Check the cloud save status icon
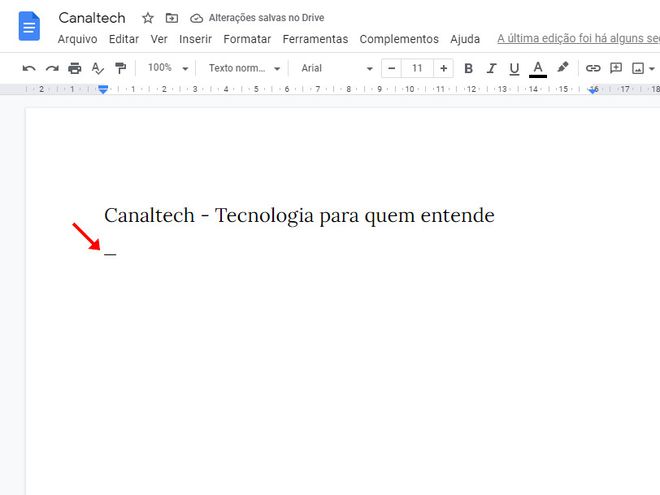The image size is (660, 495). point(196,18)
